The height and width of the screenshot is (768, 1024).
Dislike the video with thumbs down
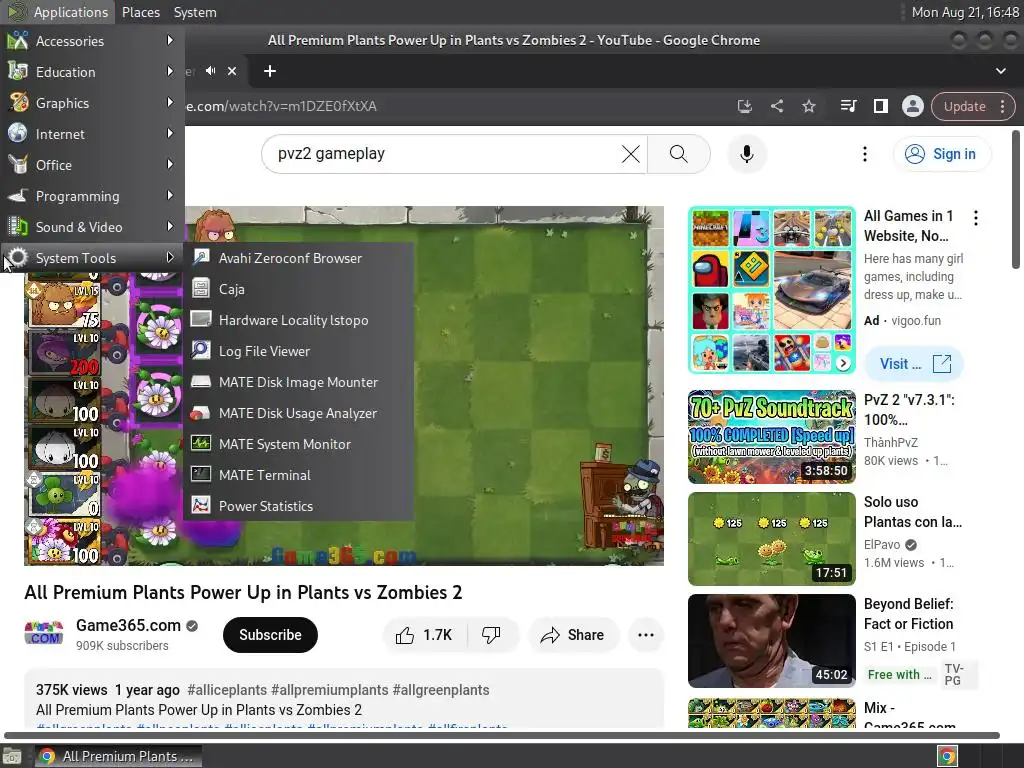coord(492,635)
